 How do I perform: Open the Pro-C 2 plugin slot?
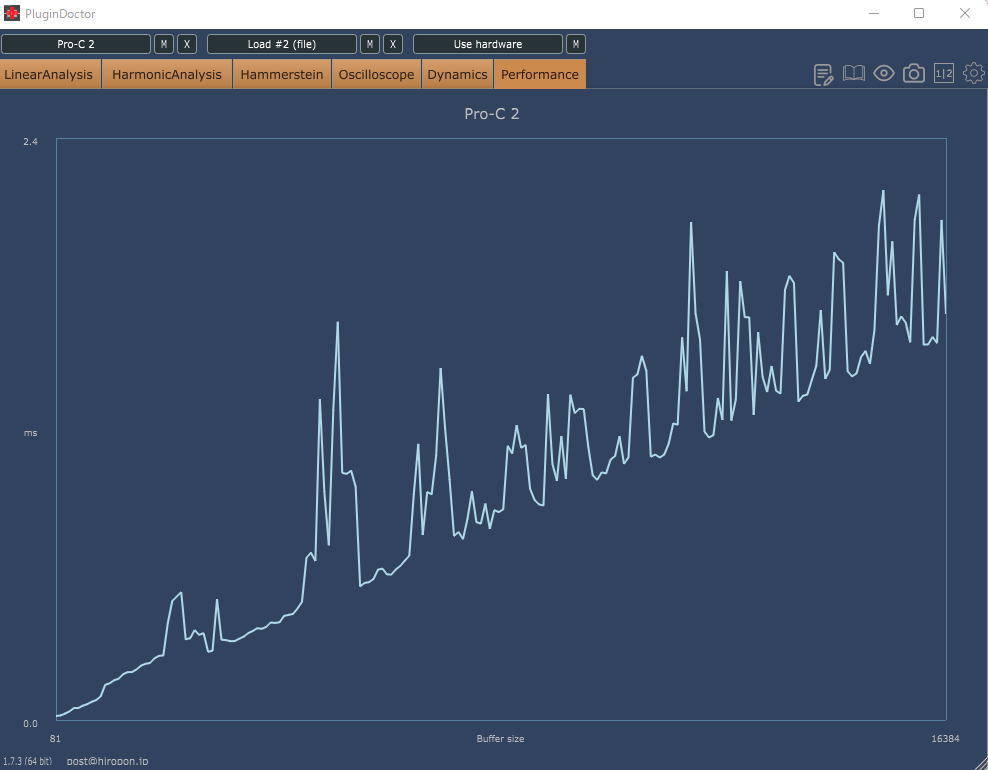(76, 44)
